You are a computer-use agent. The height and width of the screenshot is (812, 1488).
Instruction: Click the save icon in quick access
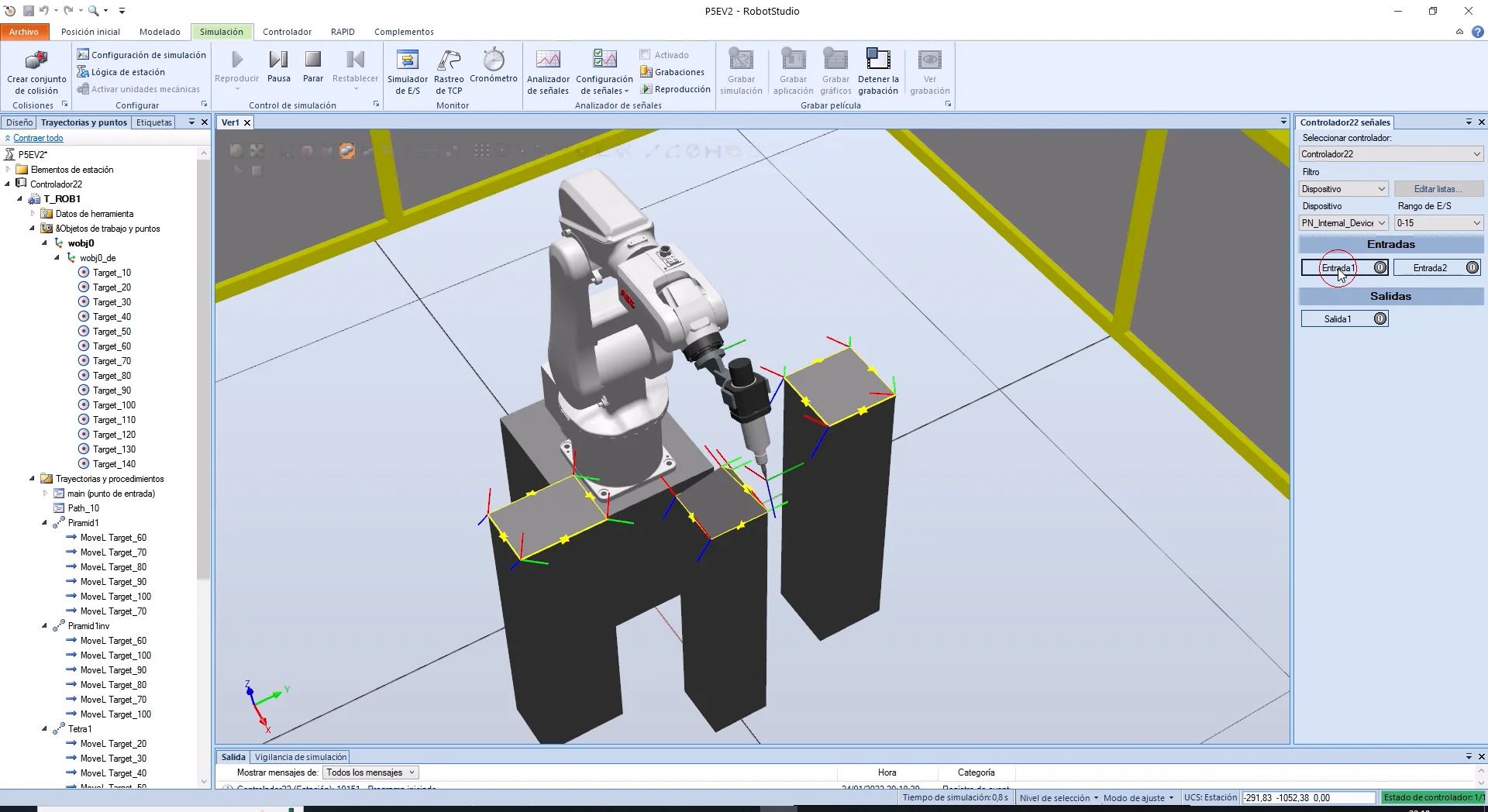pyautogui.click(x=28, y=11)
